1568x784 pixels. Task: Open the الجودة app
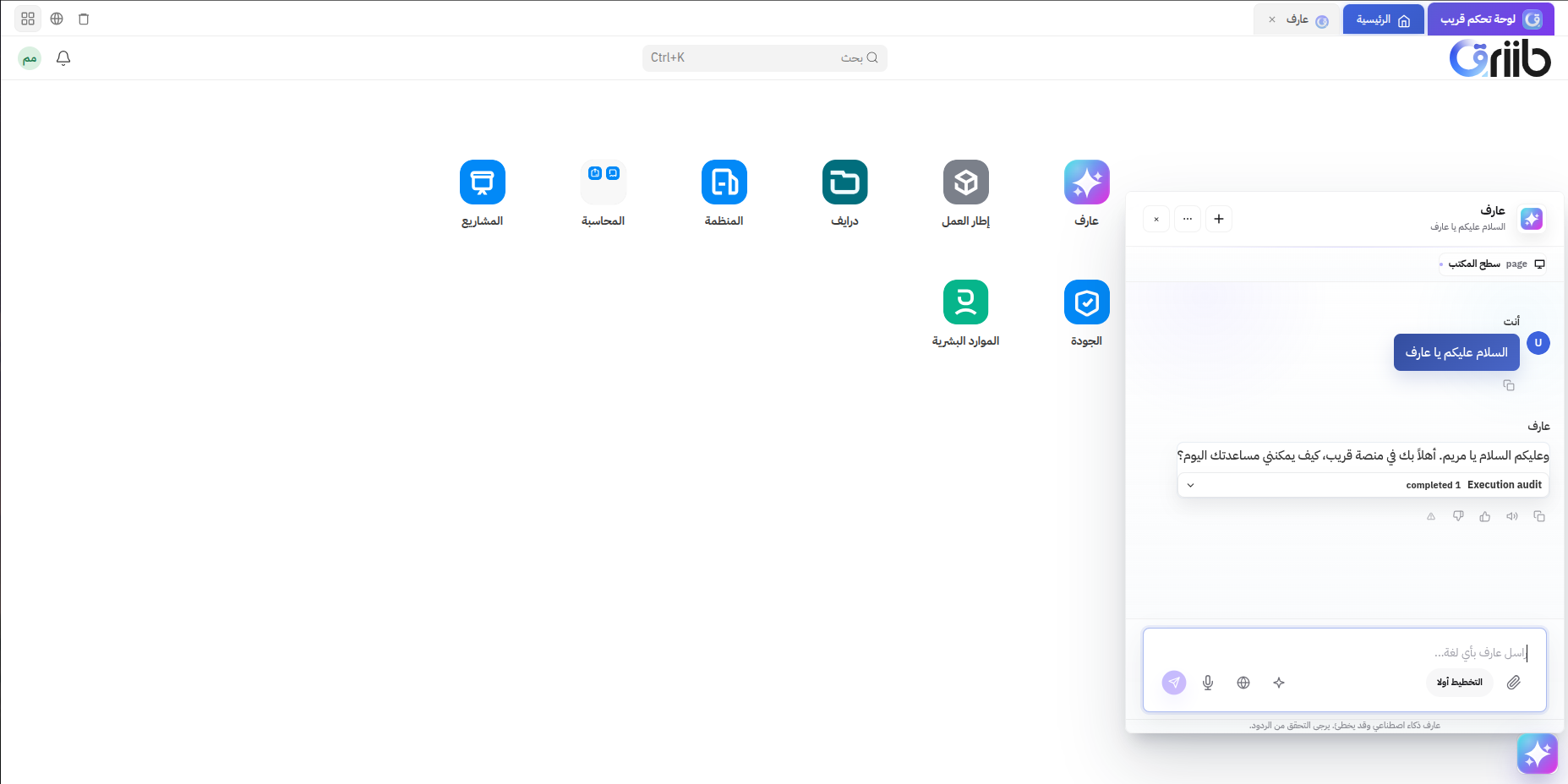(x=1086, y=302)
